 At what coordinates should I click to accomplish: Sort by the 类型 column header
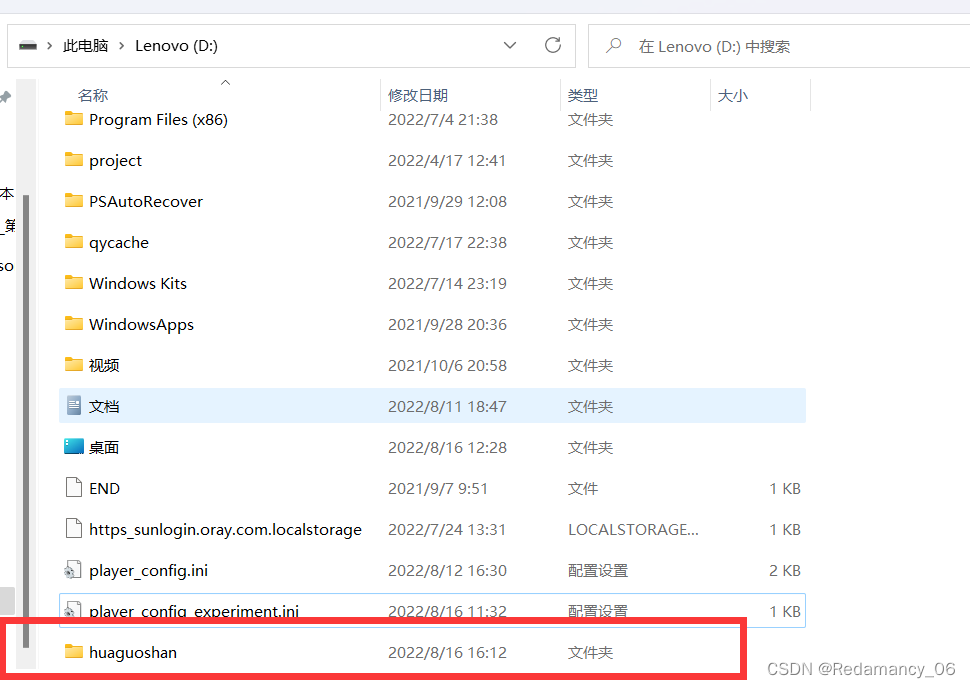pyautogui.click(x=583, y=95)
